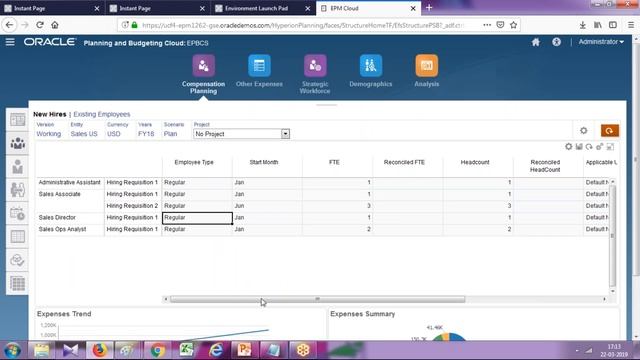Image resolution: width=640 pixels, height=360 pixels.
Task: Click the form save icon
Action: (579, 147)
